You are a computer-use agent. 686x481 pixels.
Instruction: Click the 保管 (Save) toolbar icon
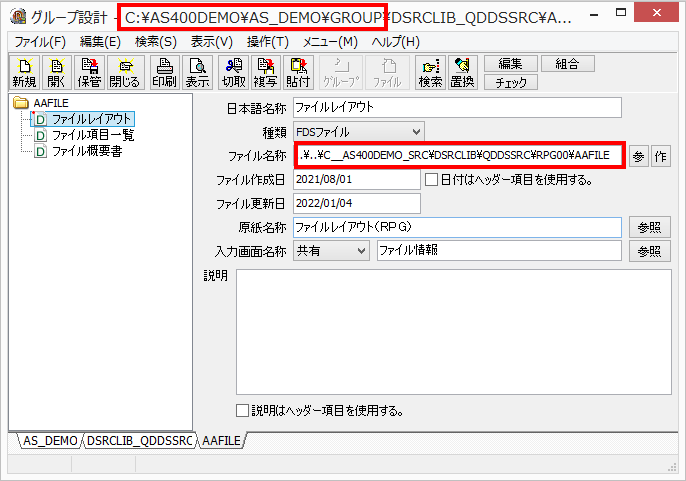[89, 73]
